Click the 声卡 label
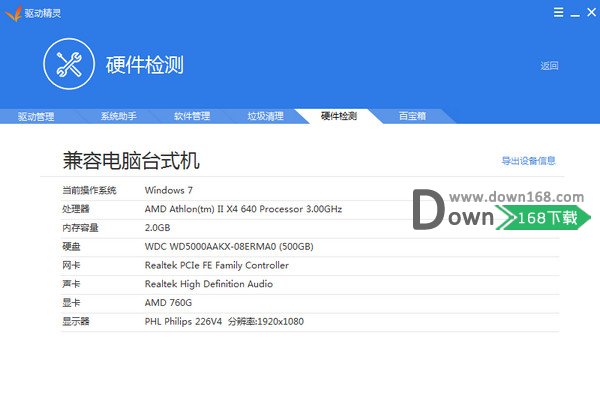 pyautogui.click(x=71, y=284)
